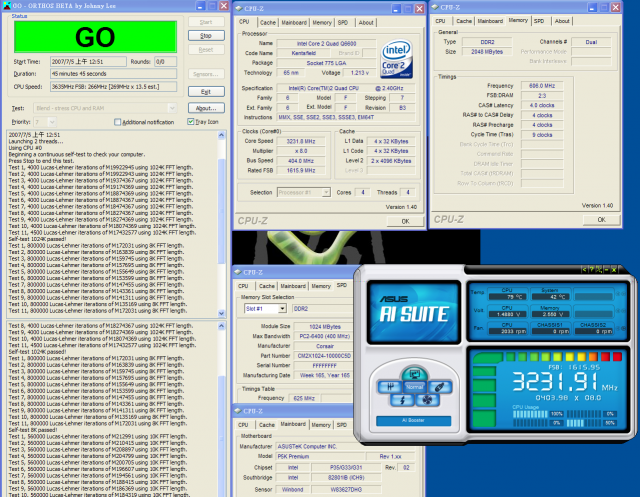Open the equalizer-bars tool in AI Suite
Viewport: 640px width, 497px height.
(x=390, y=387)
